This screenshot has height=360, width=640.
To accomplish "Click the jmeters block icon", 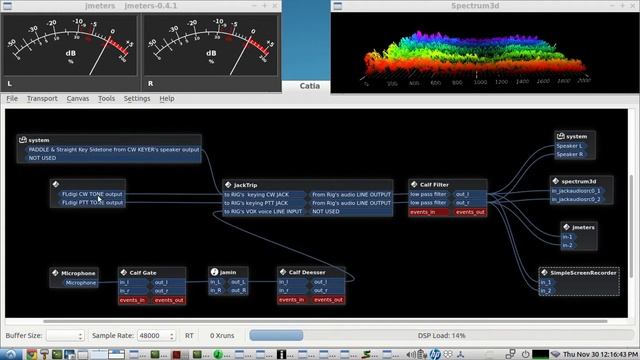I will [567, 227].
